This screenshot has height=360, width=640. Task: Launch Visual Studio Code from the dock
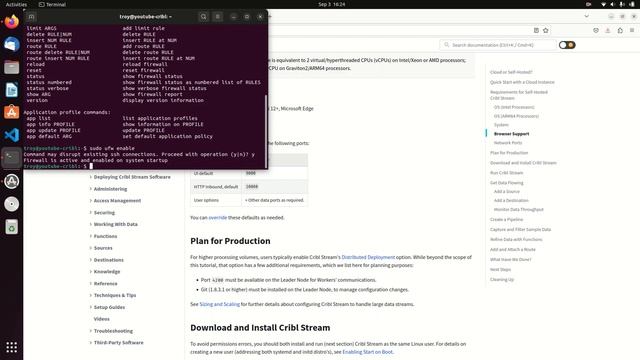click(x=11, y=135)
